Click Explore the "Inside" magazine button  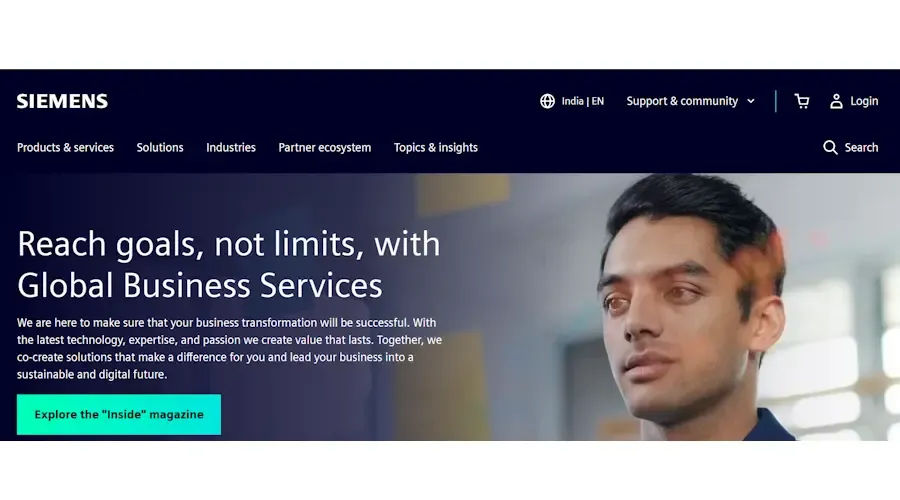(x=119, y=414)
